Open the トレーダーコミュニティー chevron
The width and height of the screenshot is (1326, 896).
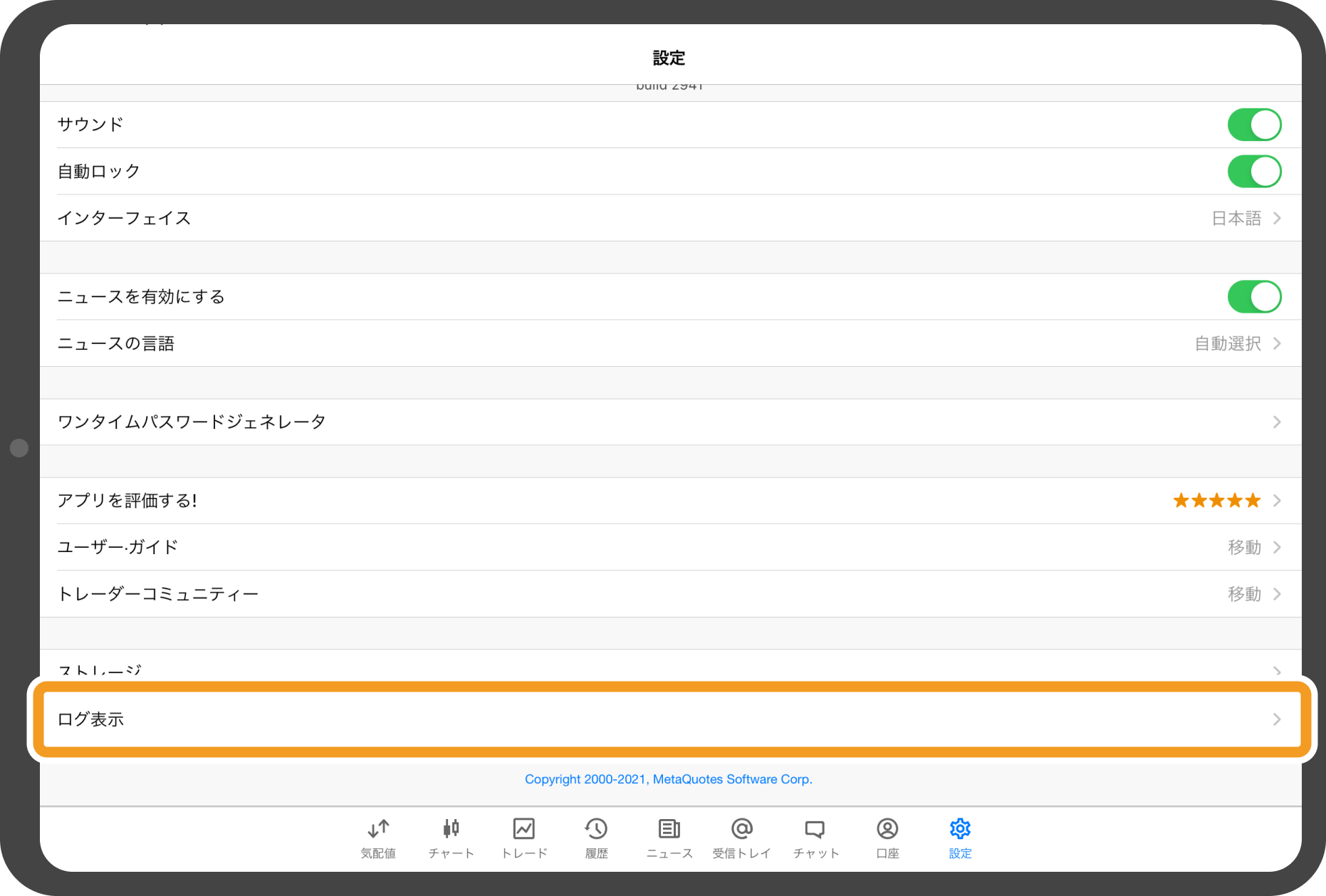[x=1277, y=594]
